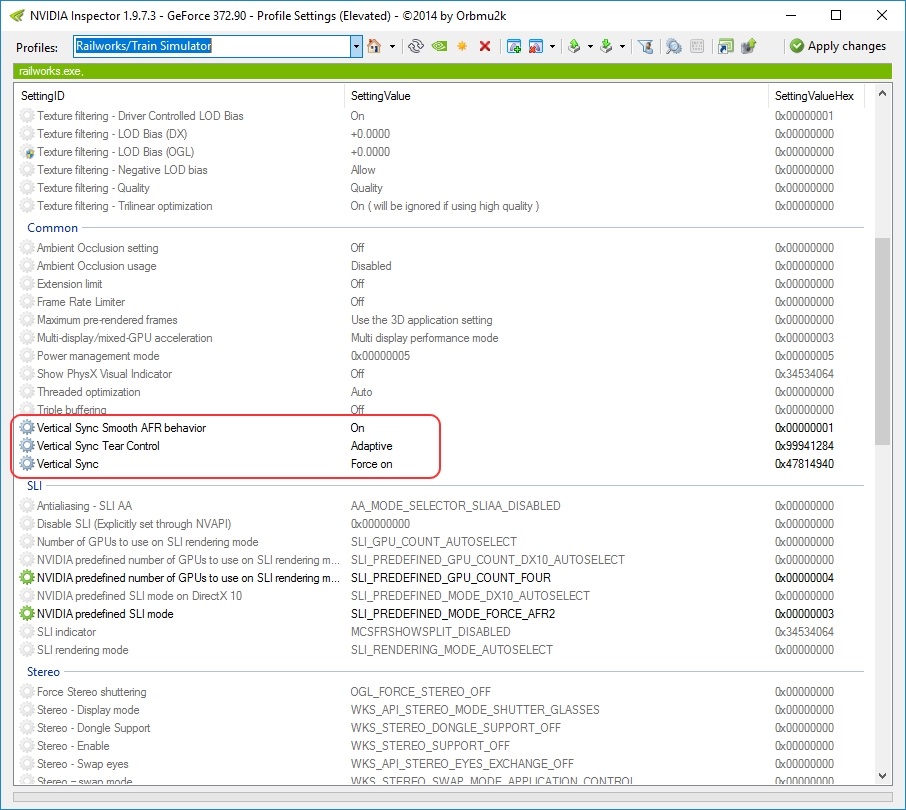Click gear icon of Frame Rate Limiter
This screenshot has width=906, height=810.
pyautogui.click(x=27, y=302)
